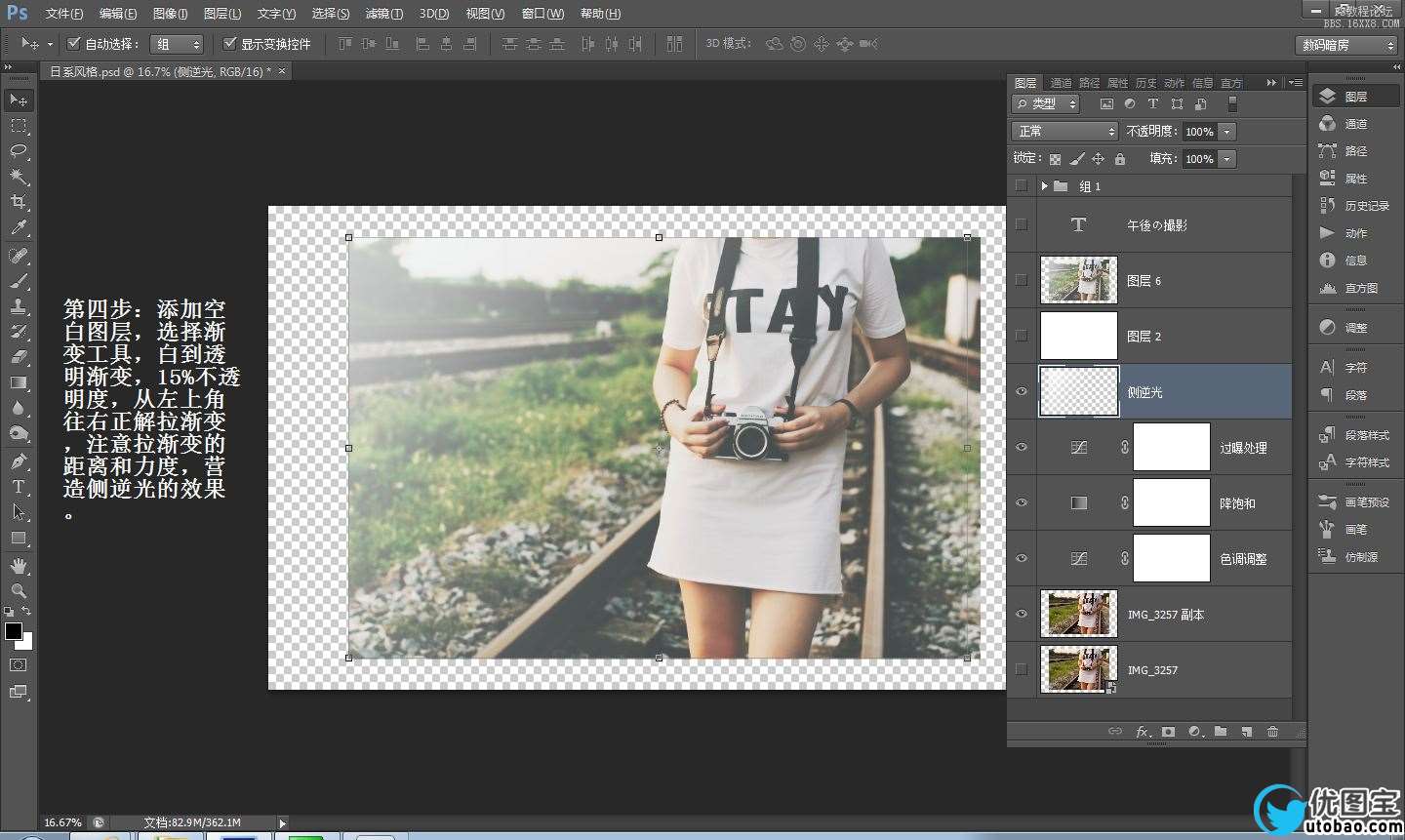Select the Healing Brush tool
1405x840 pixels.
[x=19, y=256]
